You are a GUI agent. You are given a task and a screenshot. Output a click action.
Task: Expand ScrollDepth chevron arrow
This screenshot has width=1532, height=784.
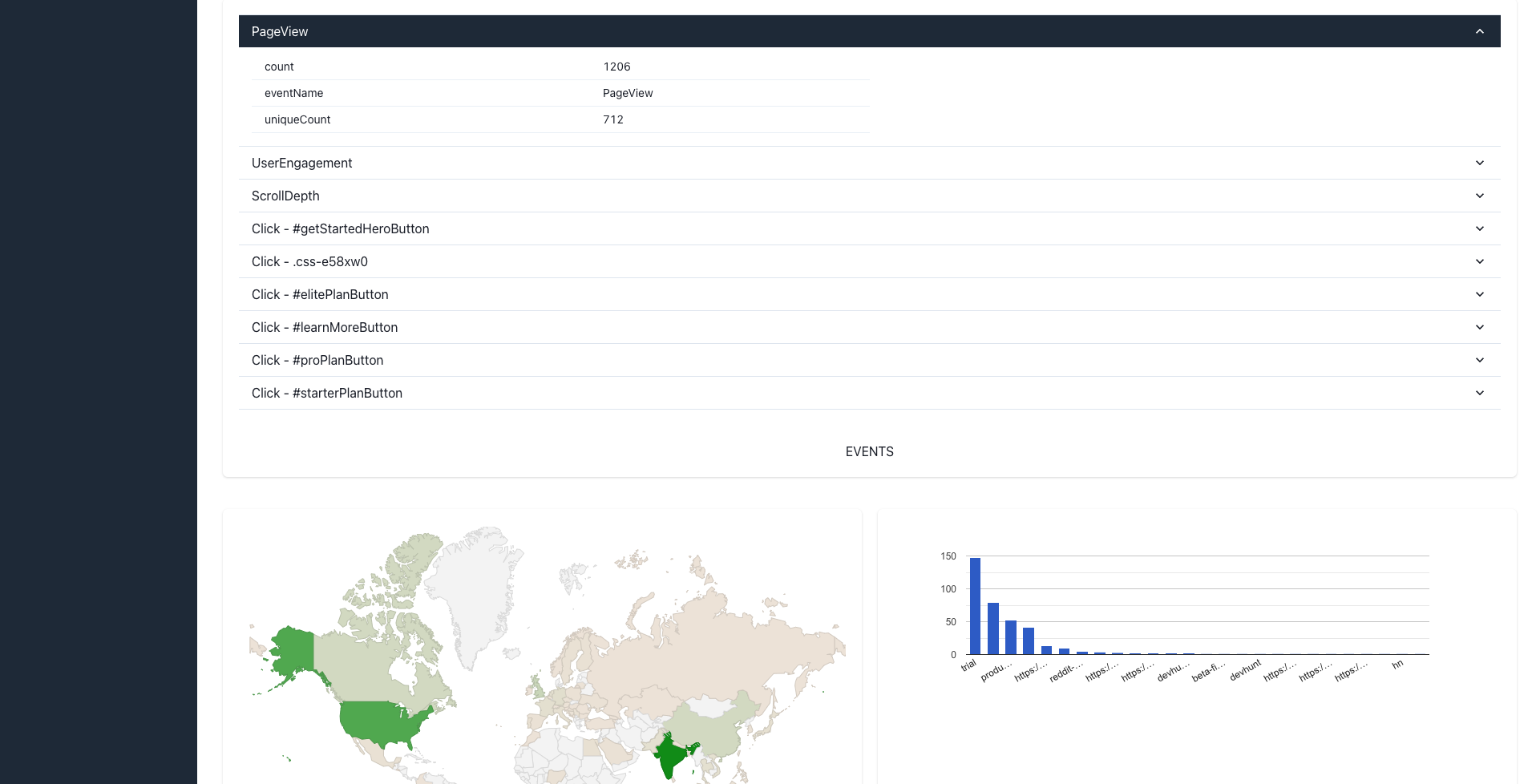(x=1479, y=196)
